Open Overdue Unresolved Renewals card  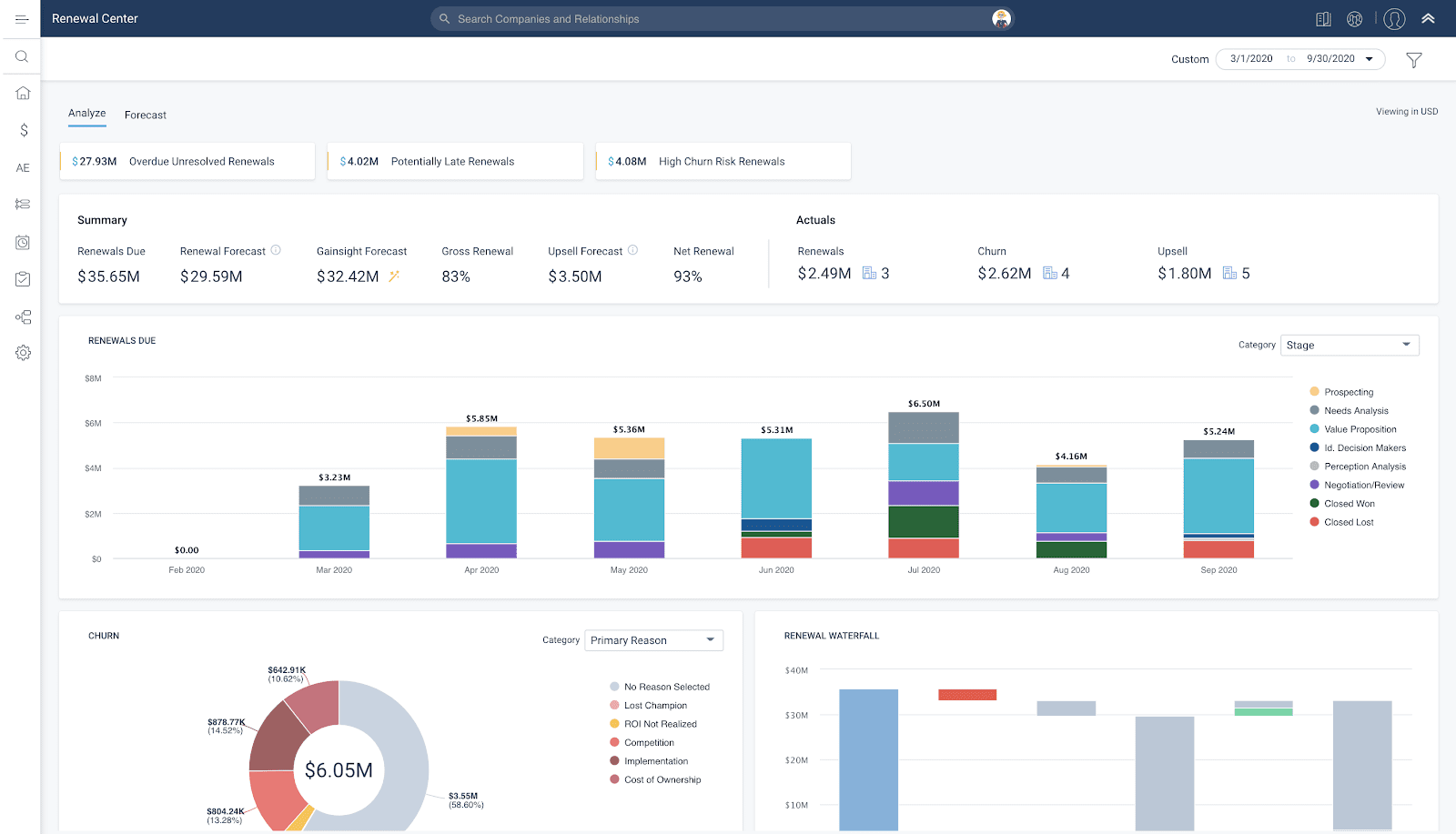pyautogui.click(x=187, y=162)
